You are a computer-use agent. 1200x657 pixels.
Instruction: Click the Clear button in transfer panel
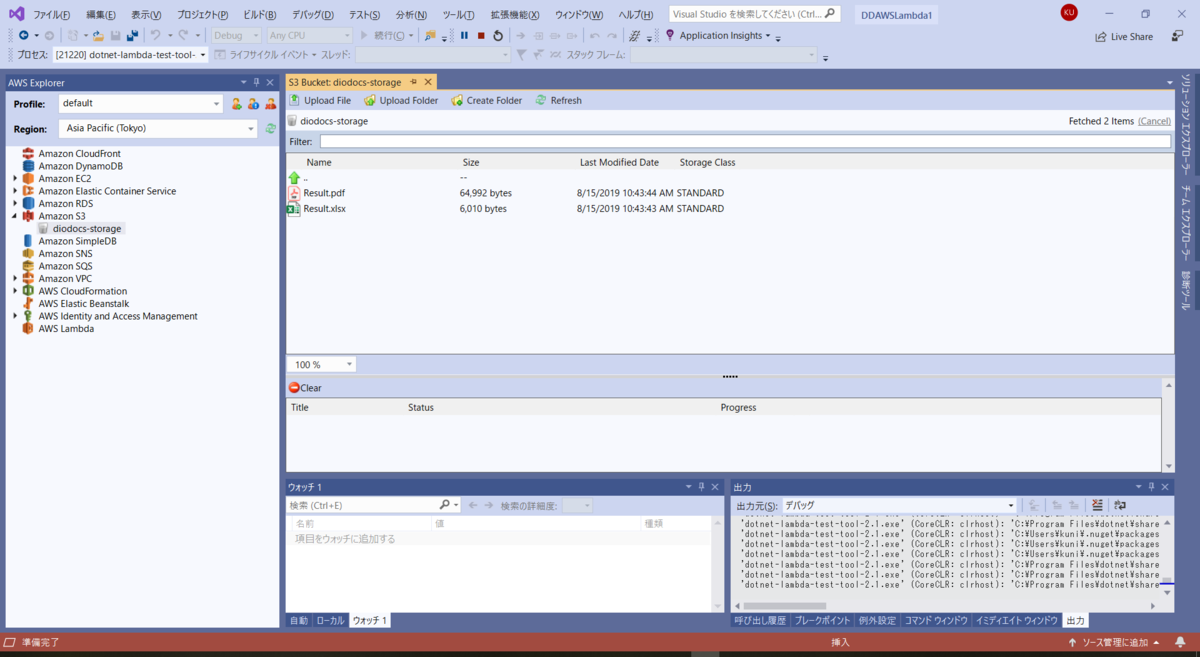(305, 388)
